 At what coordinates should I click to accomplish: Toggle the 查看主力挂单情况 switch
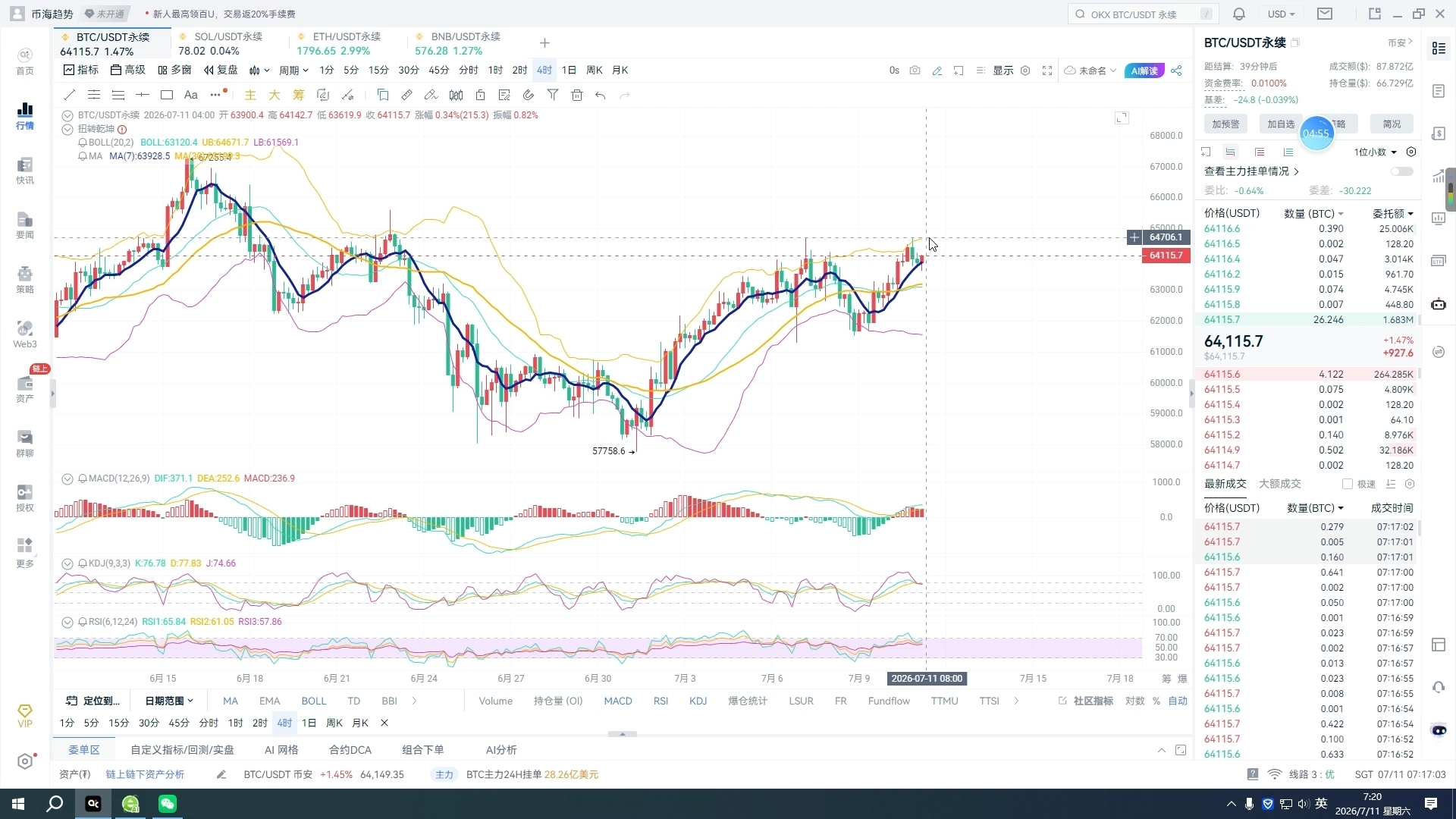coord(1402,171)
